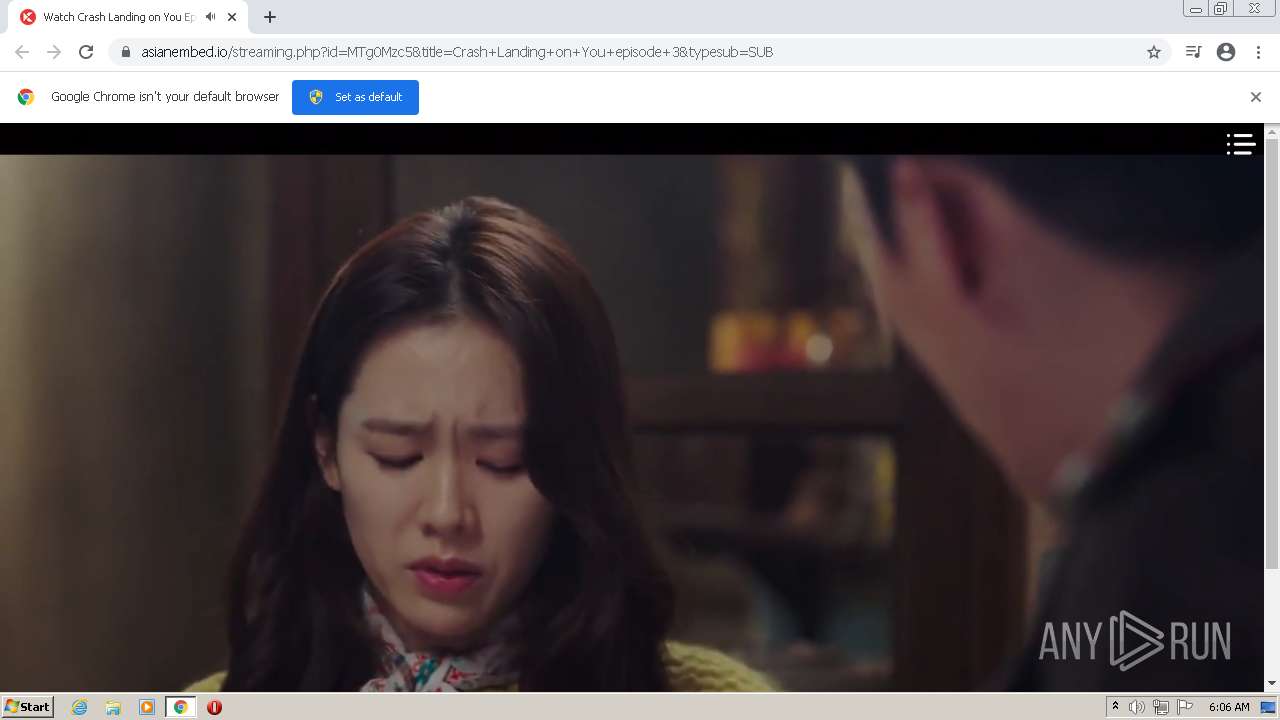Open File Explorer from taskbar

coord(113,707)
